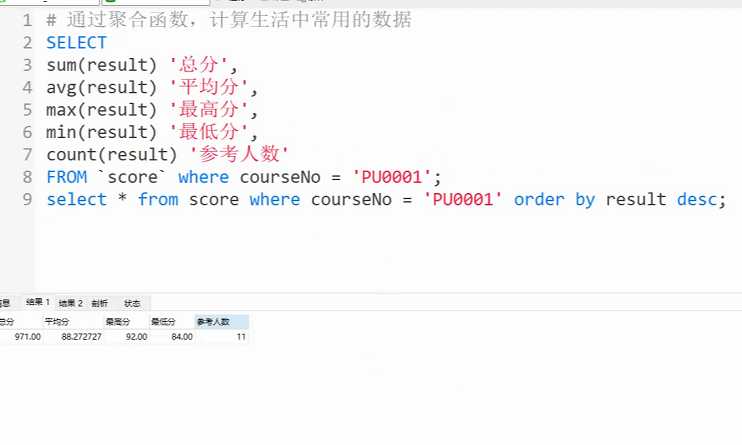Select the 平均分 column header
This screenshot has width=742, height=445.
(73, 322)
